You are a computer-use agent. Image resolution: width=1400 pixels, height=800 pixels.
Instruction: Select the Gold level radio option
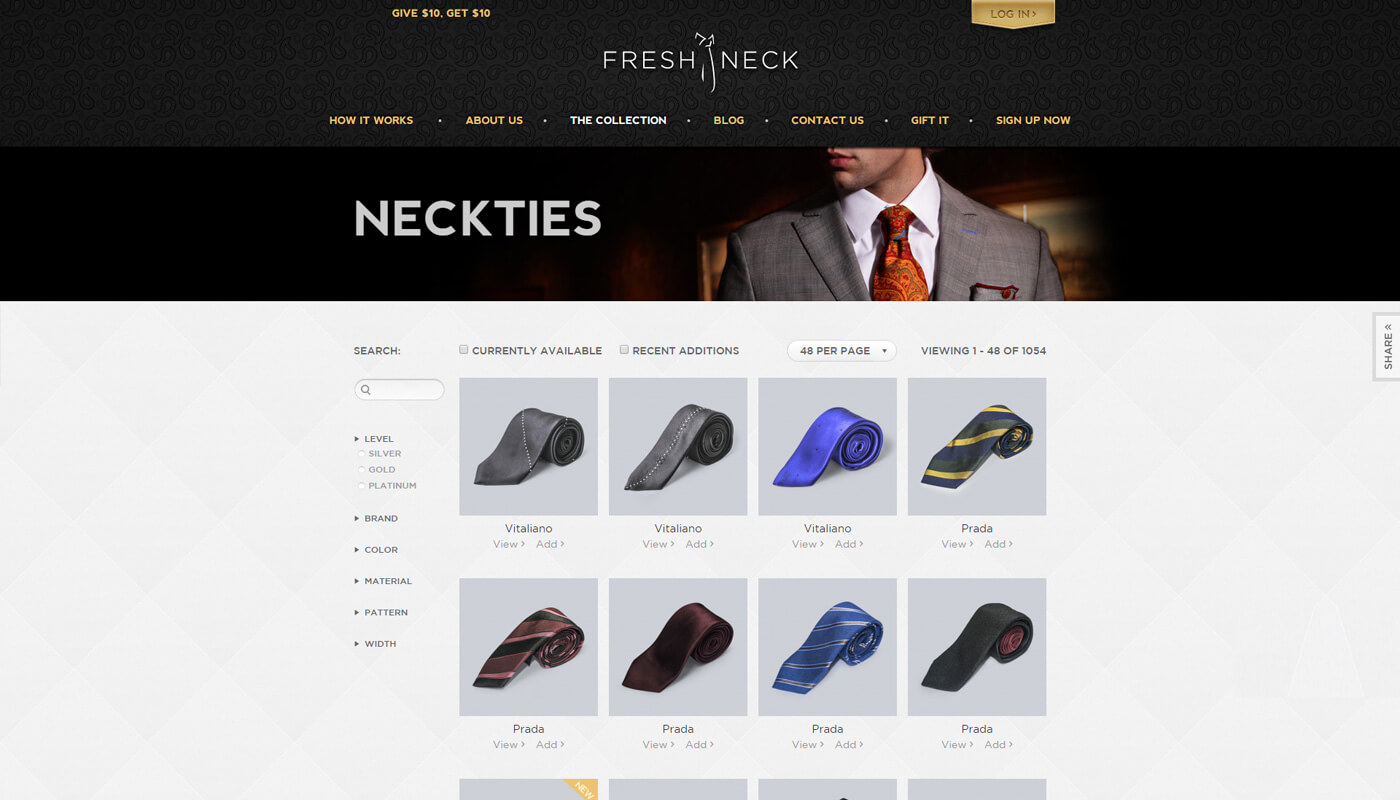(362, 470)
